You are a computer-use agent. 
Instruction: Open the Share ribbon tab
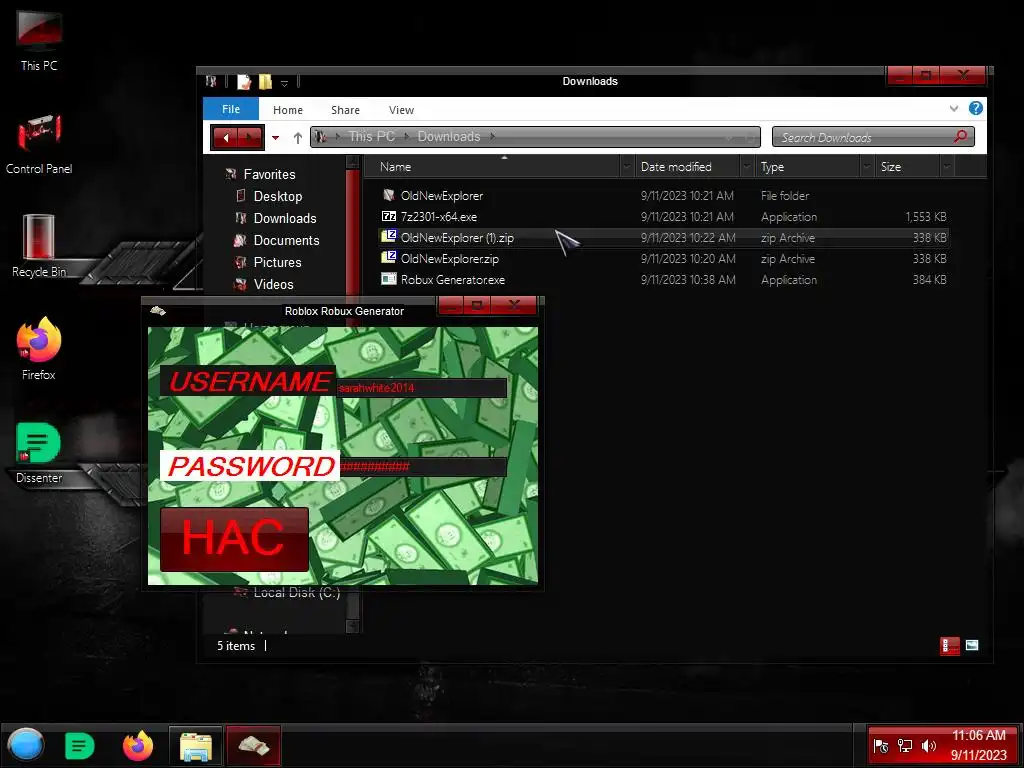point(345,110)
